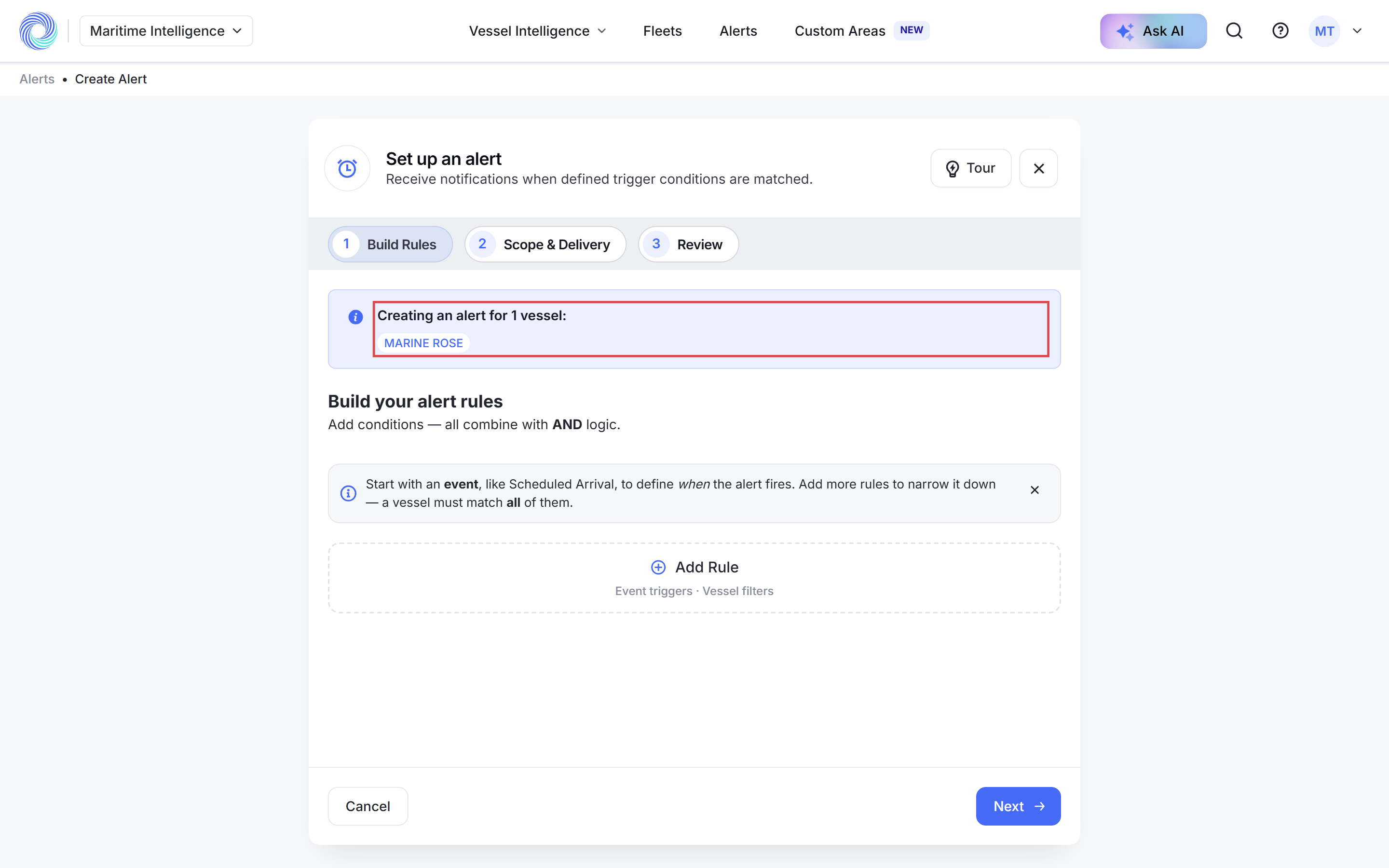1389x868 pixels.
Task: Open the help question mark icon
Action: 1280,31
